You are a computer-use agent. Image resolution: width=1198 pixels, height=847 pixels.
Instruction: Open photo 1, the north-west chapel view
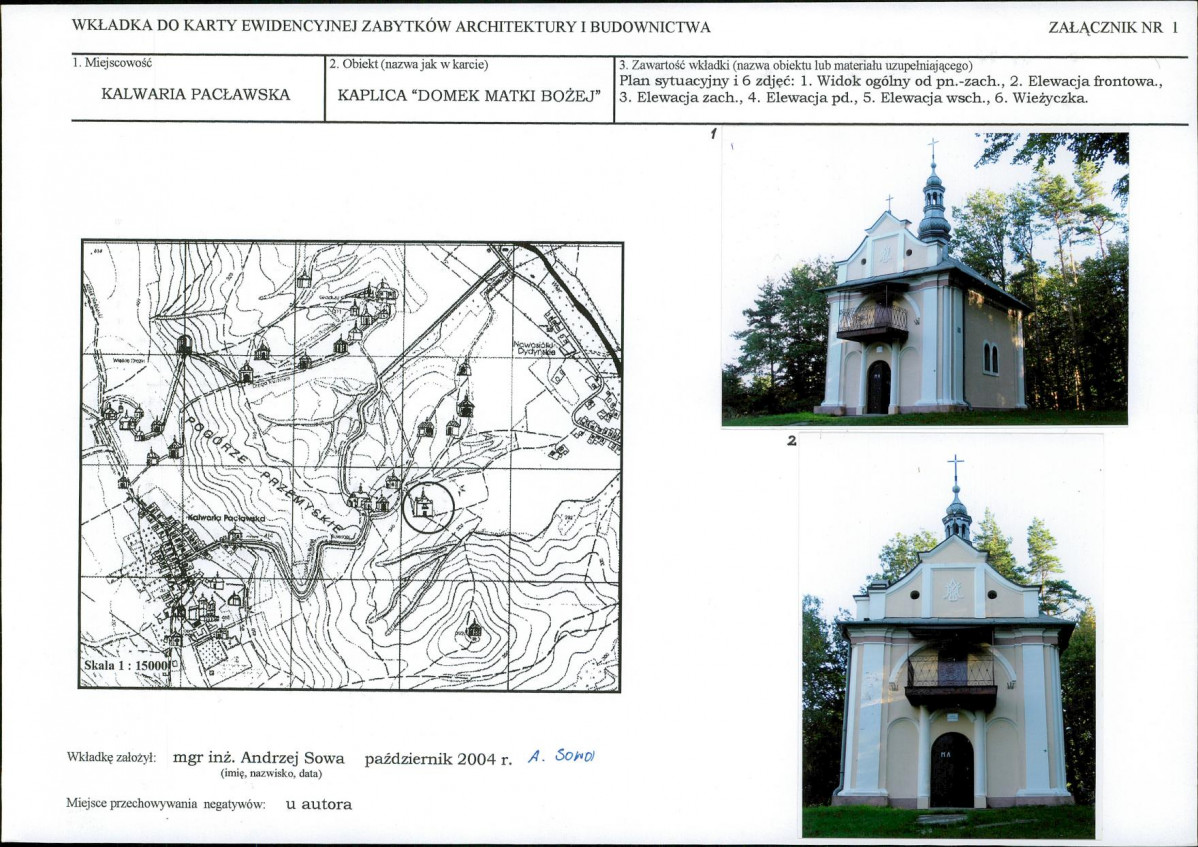click(925, 278)
